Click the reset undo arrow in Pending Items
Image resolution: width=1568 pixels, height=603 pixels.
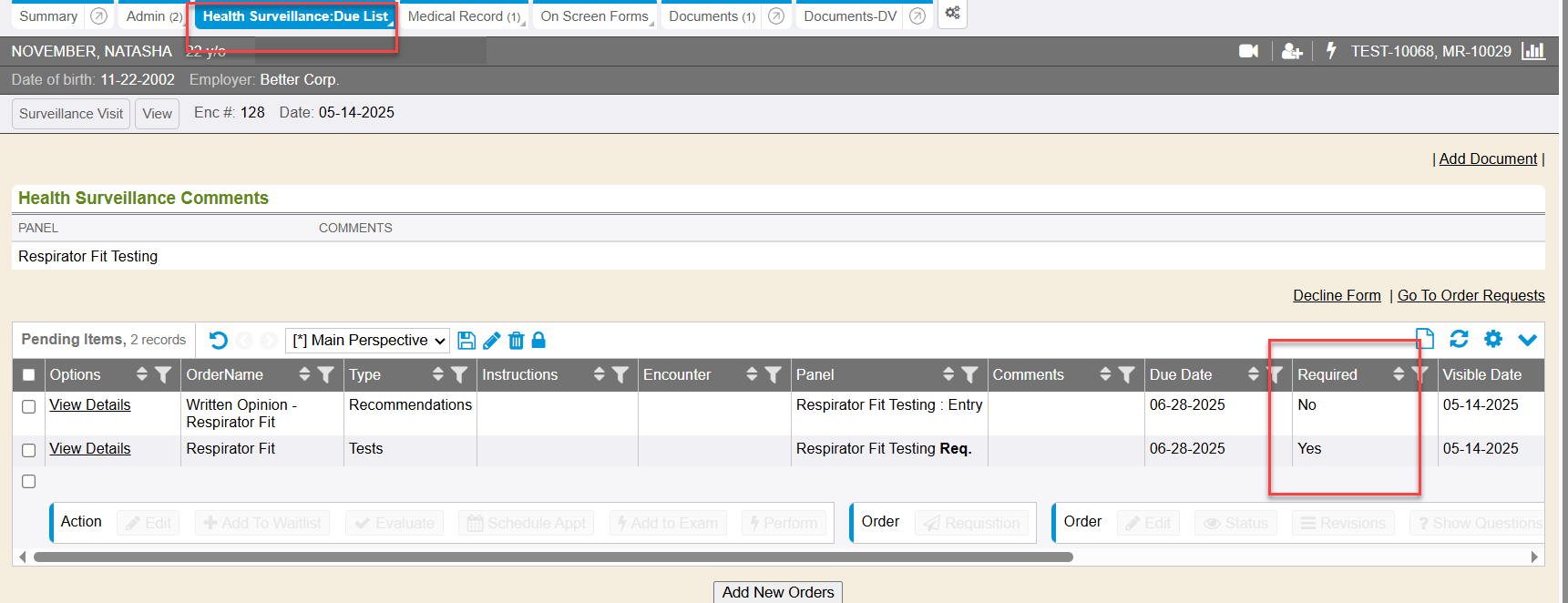click(218, 340)
